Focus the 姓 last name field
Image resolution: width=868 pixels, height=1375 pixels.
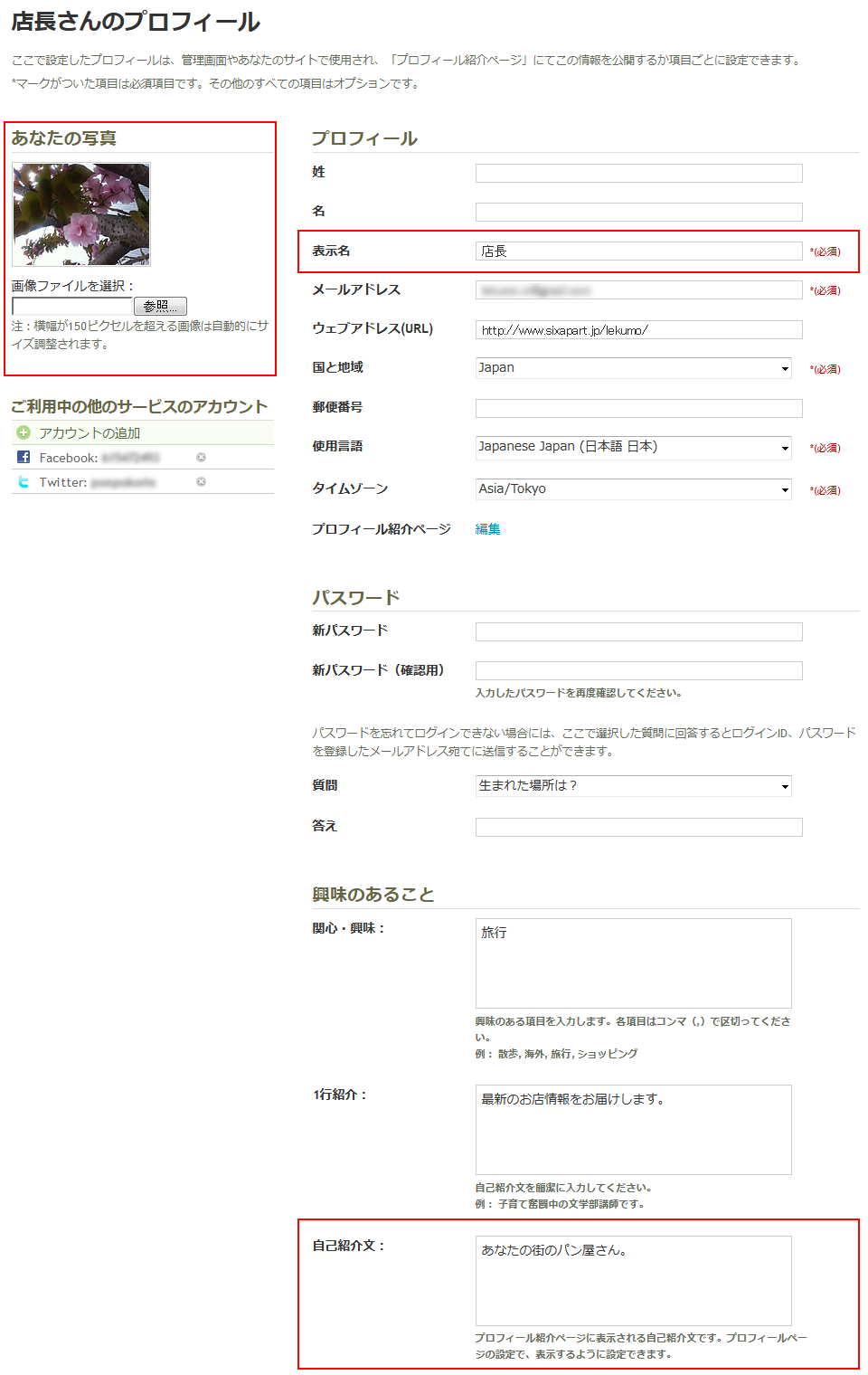pos(639,173)
